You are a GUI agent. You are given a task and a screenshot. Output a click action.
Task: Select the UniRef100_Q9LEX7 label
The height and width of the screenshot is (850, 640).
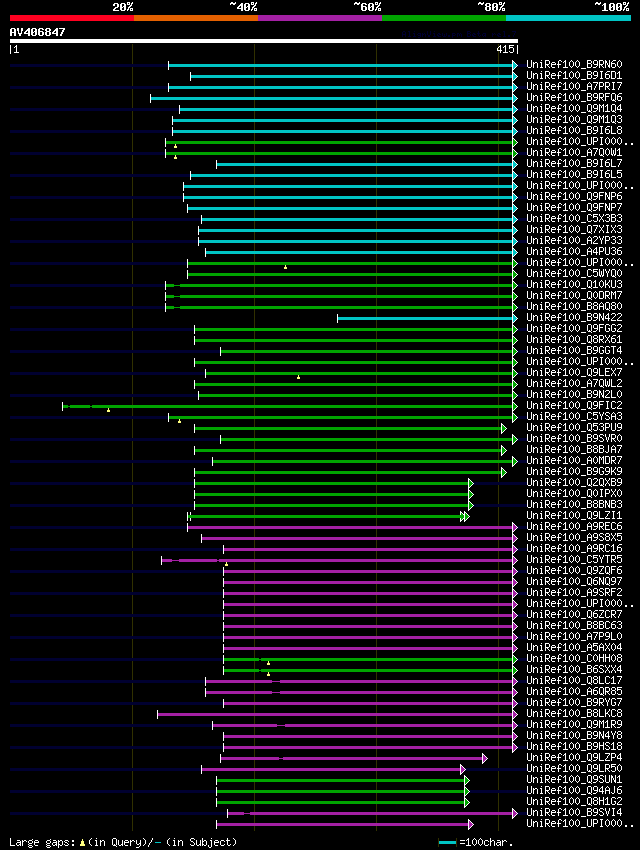[574, 372]
